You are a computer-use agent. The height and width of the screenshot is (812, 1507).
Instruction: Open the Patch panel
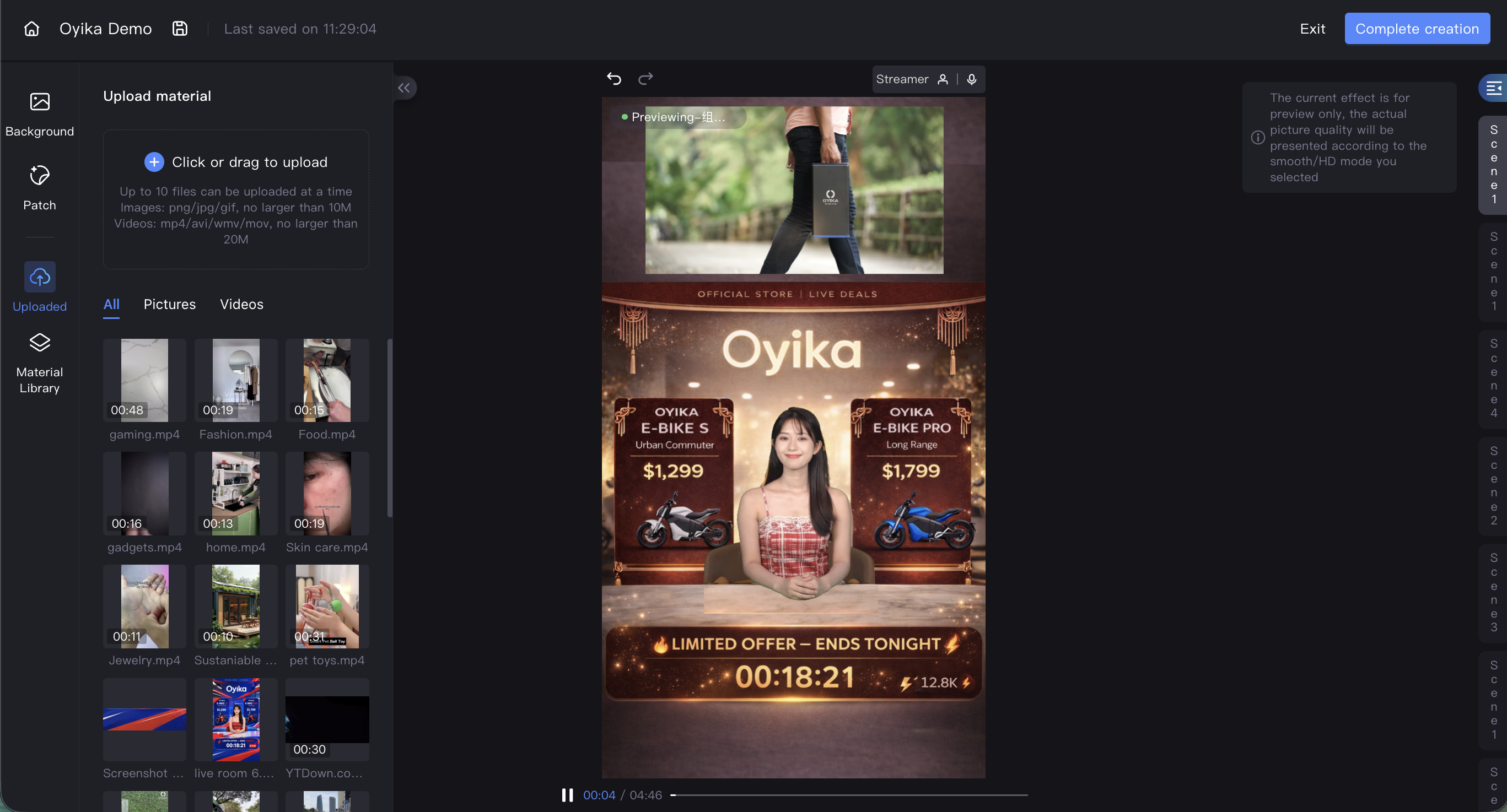coord(40,188)
